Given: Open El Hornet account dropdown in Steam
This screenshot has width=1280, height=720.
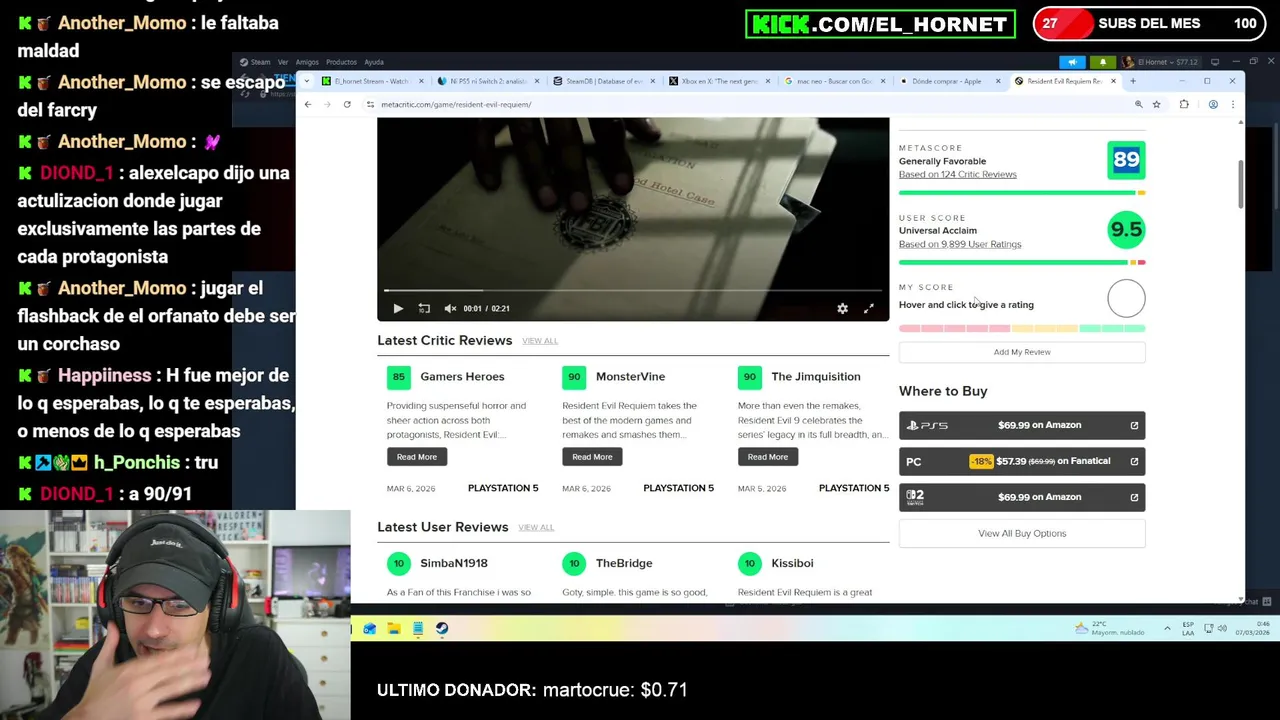Looking at the screenshot, I should (x=1161, y=62).
